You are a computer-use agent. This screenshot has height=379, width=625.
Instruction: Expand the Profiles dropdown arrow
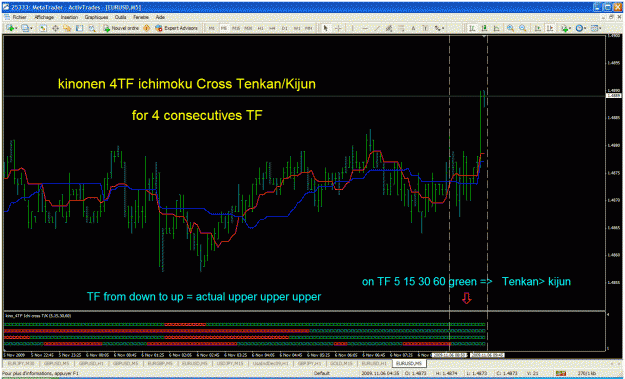click(31, 28)
